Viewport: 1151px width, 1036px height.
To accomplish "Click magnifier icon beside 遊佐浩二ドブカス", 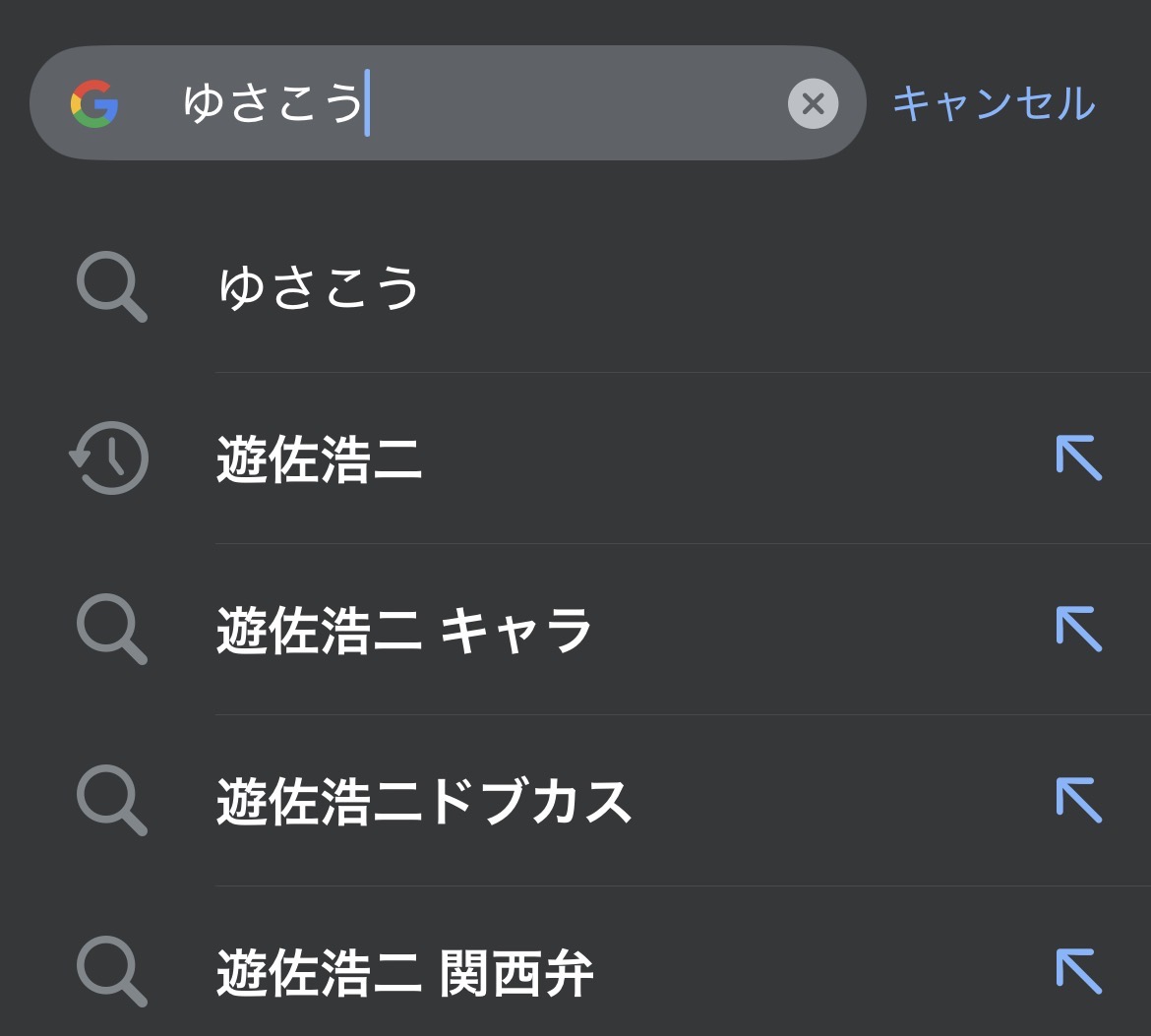I will (111, 801).
